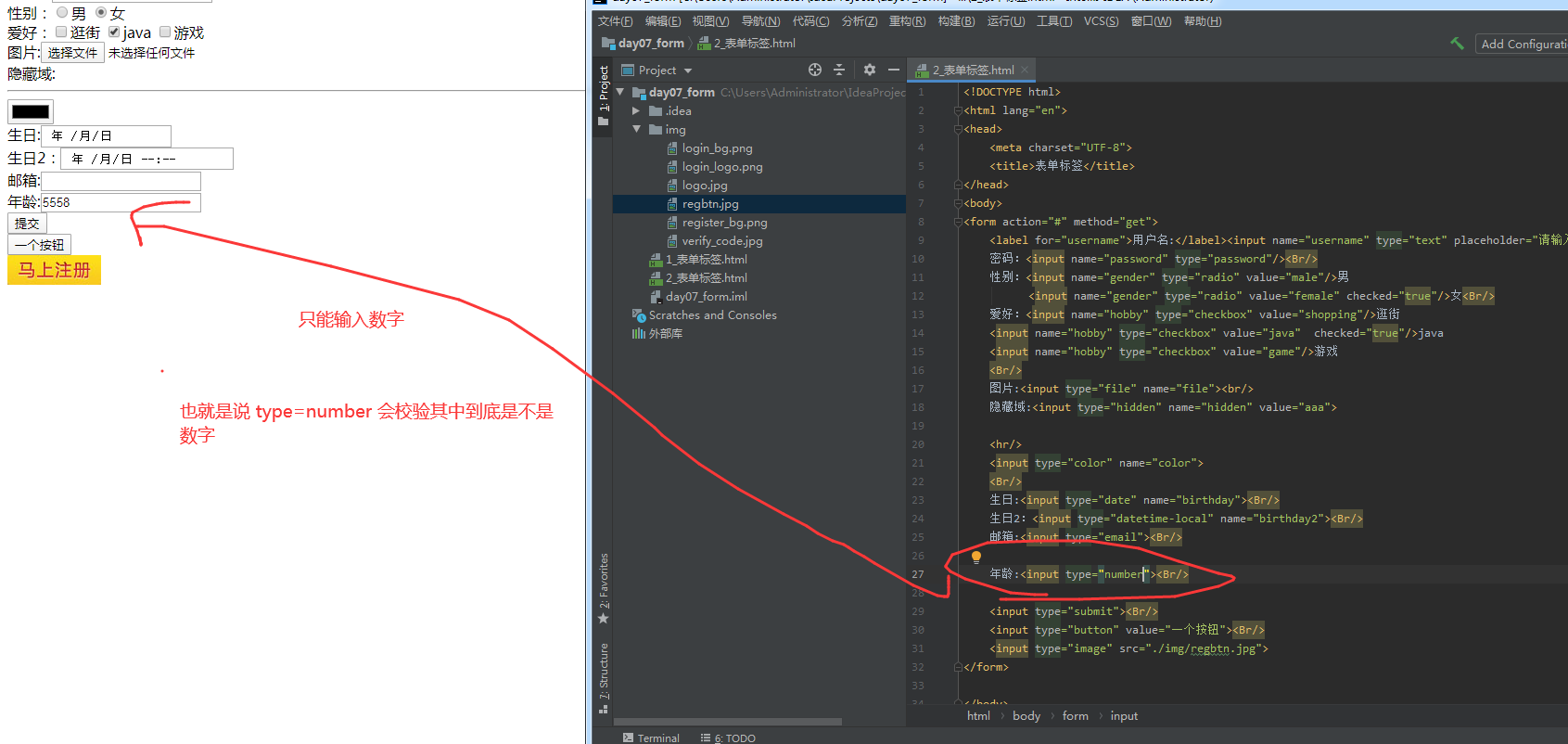Hide the Project tool window
1568x744 pixels.
(893, 70)
